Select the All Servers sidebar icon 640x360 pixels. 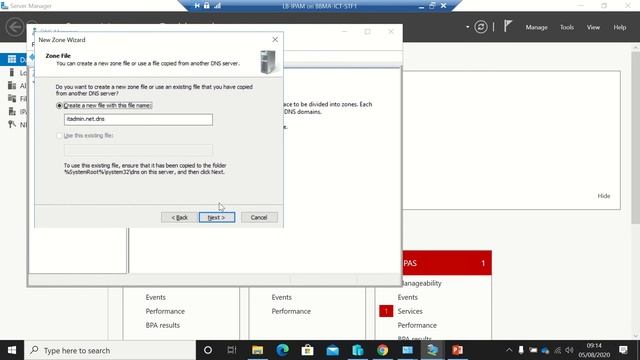pos(12,85)
